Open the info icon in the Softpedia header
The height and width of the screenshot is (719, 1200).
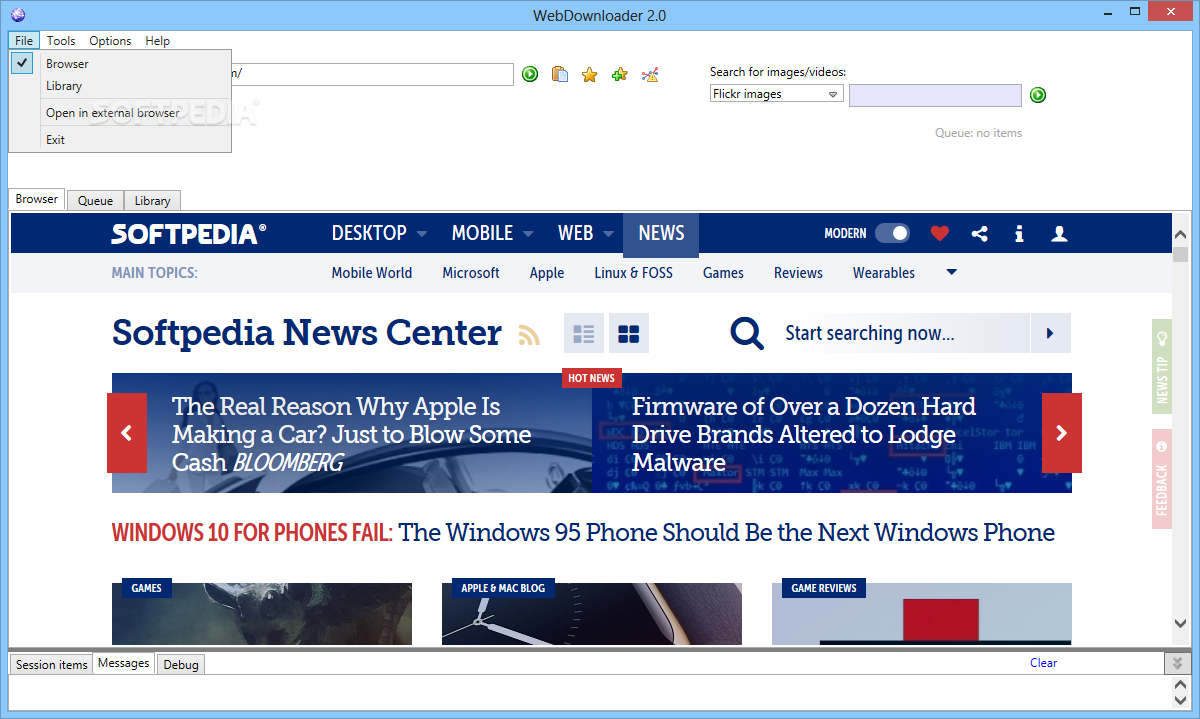1019,233
